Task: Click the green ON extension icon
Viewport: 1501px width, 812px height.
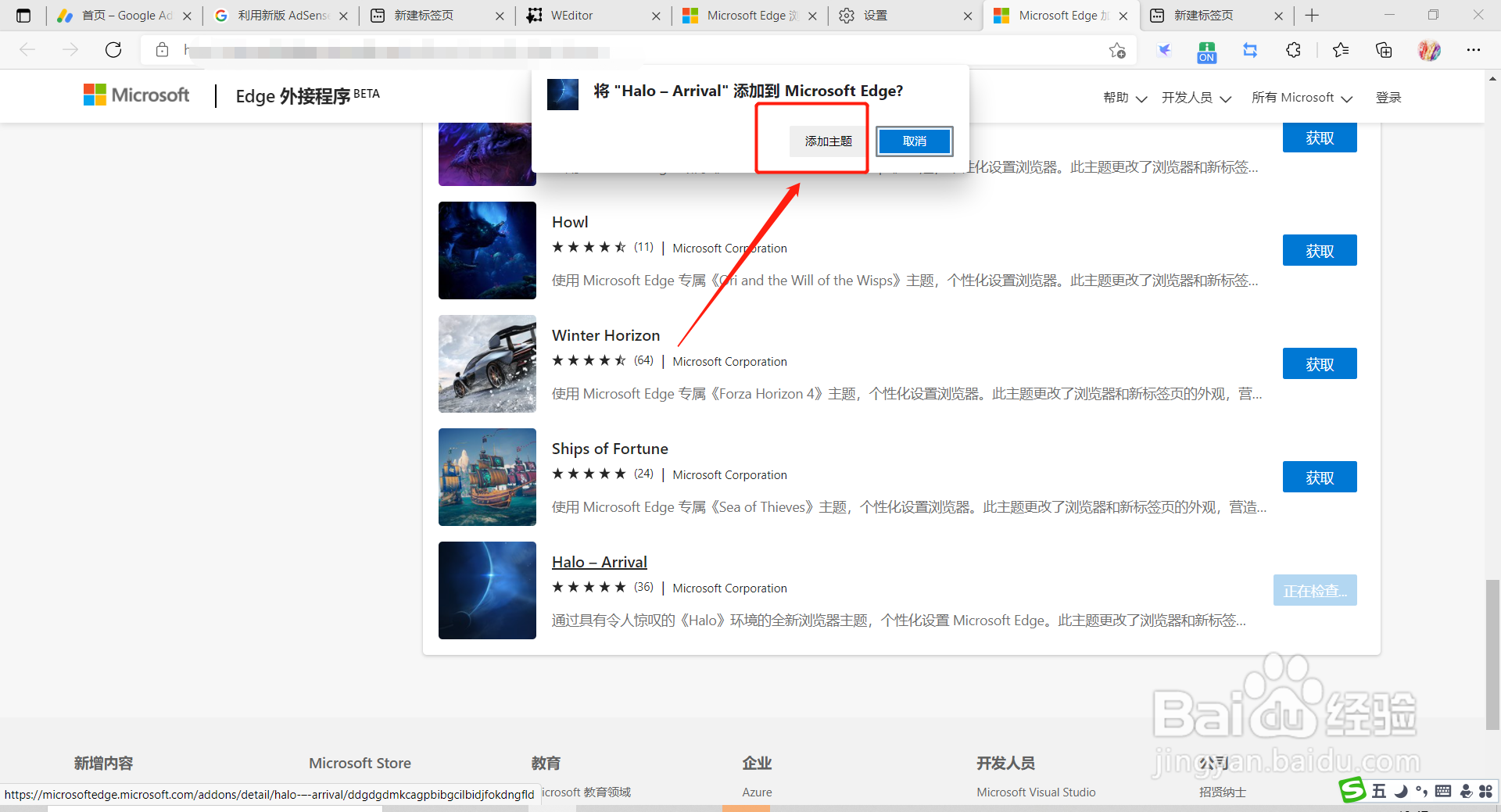Action: pos(1207,52)
